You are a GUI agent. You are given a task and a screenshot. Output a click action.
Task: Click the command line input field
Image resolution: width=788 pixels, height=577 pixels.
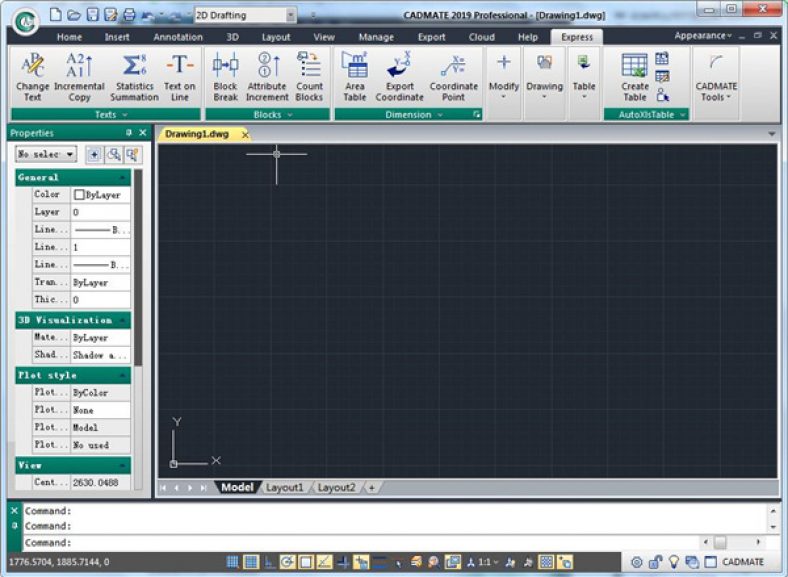[x=361, y=543]
